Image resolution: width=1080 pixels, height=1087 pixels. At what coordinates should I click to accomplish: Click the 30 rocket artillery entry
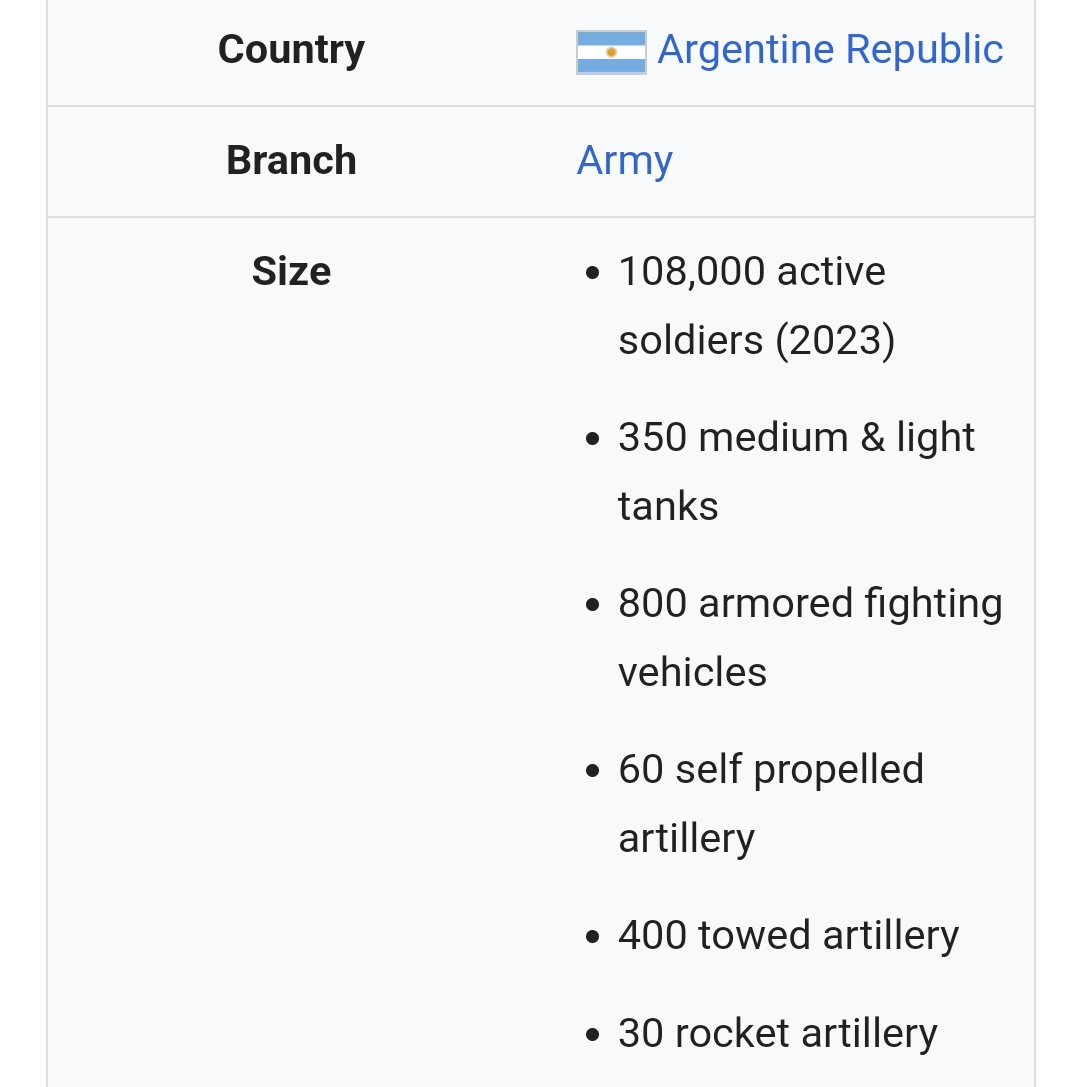[x=778, y=1033]
